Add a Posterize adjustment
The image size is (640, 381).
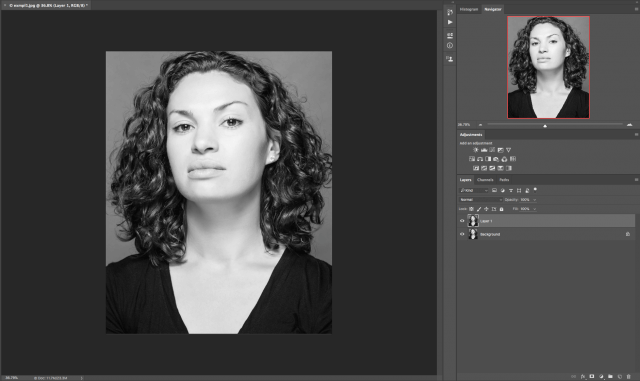(x=484, y=168)
